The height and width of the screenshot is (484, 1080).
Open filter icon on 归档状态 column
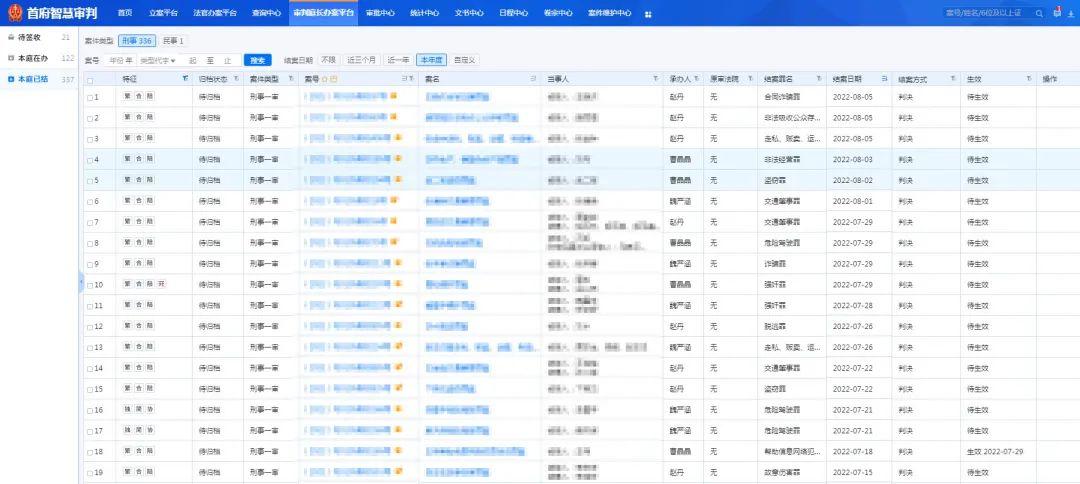[236, 79]
